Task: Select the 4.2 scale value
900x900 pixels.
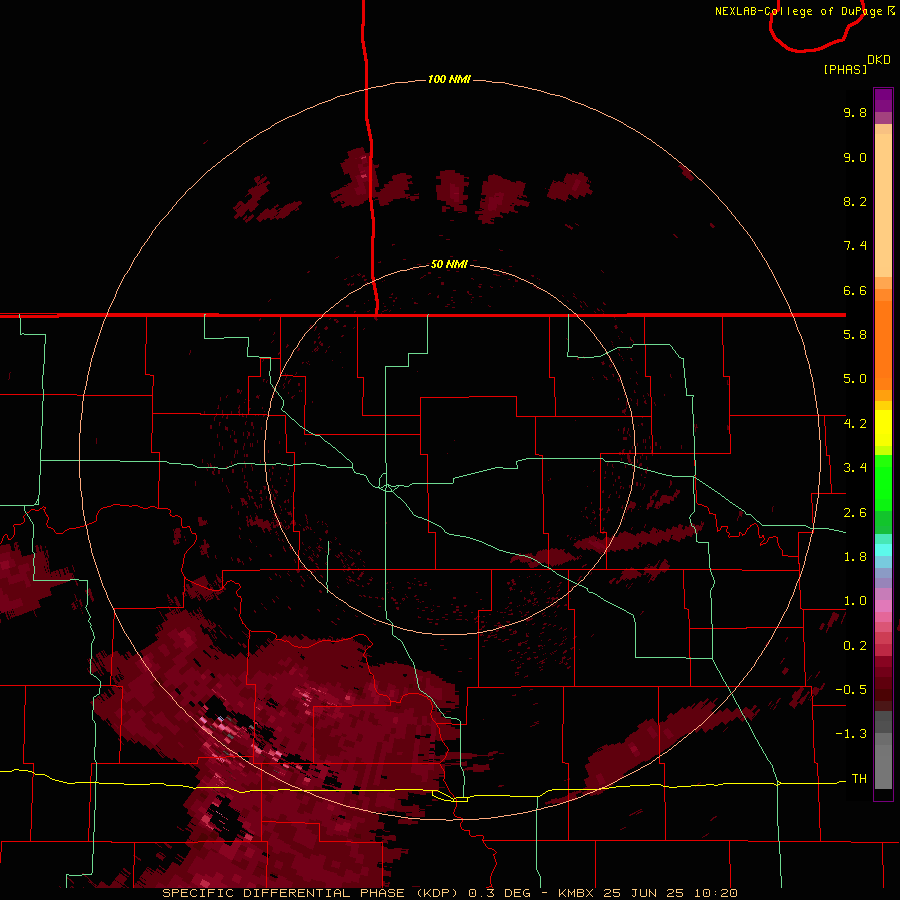Action: click(855, 424)
